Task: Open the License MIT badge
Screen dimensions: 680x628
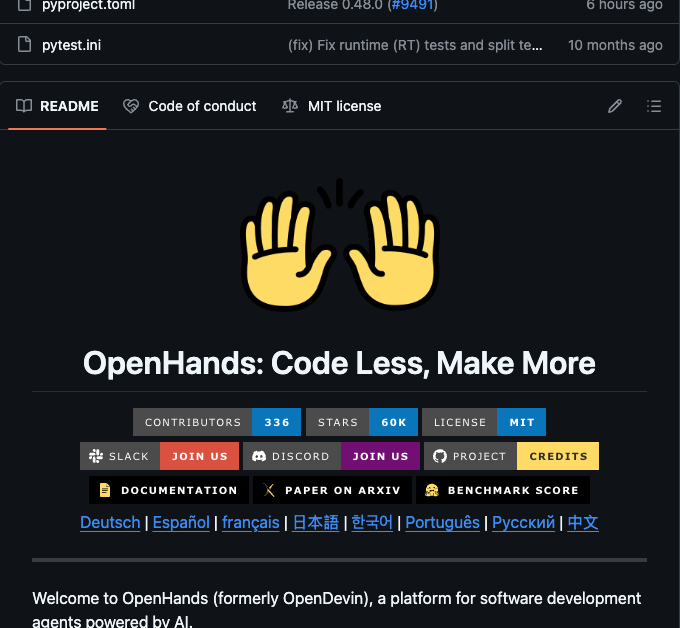Action: pos(484,422)
